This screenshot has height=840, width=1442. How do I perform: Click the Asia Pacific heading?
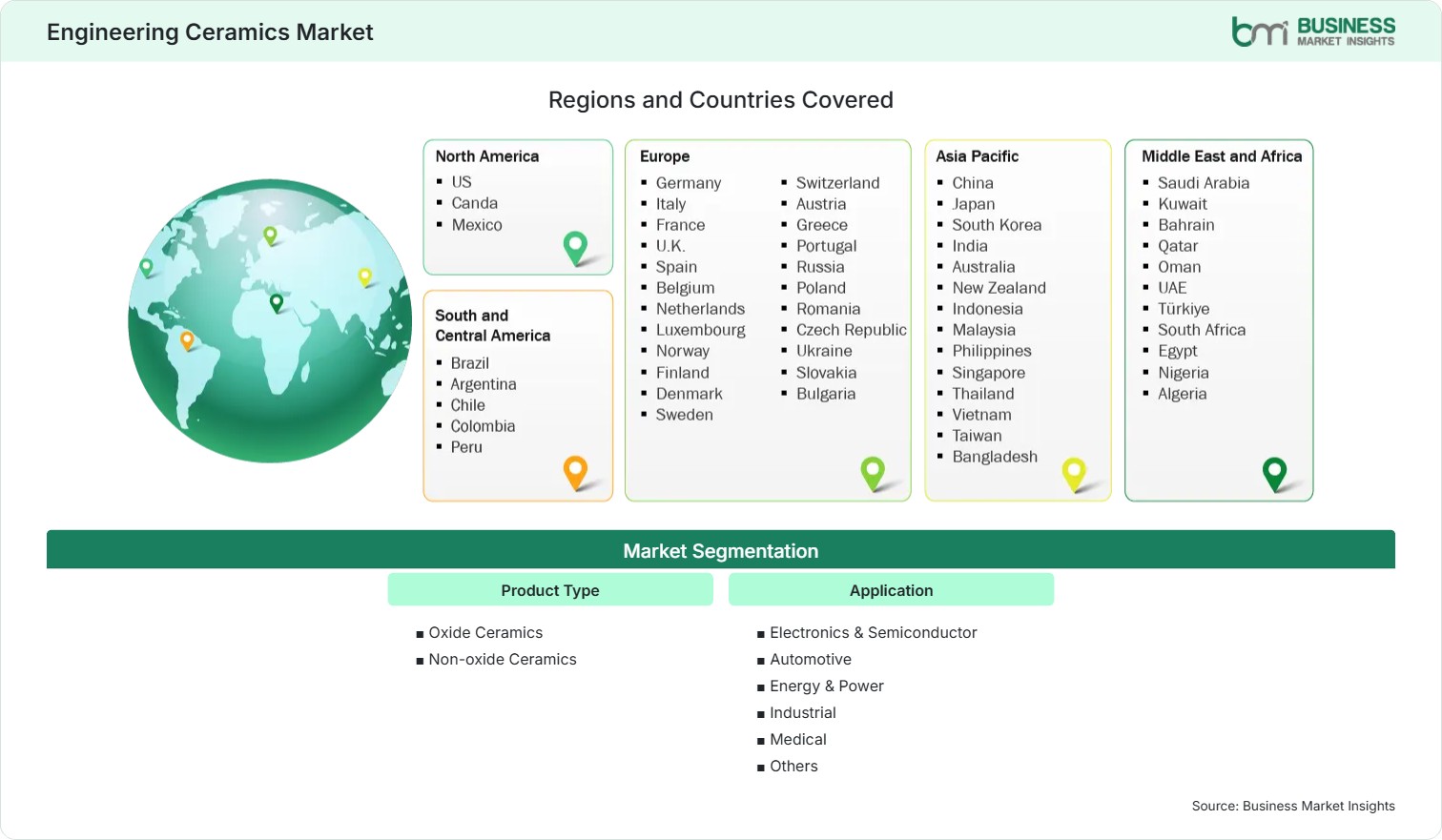click(x=978, y=156)
